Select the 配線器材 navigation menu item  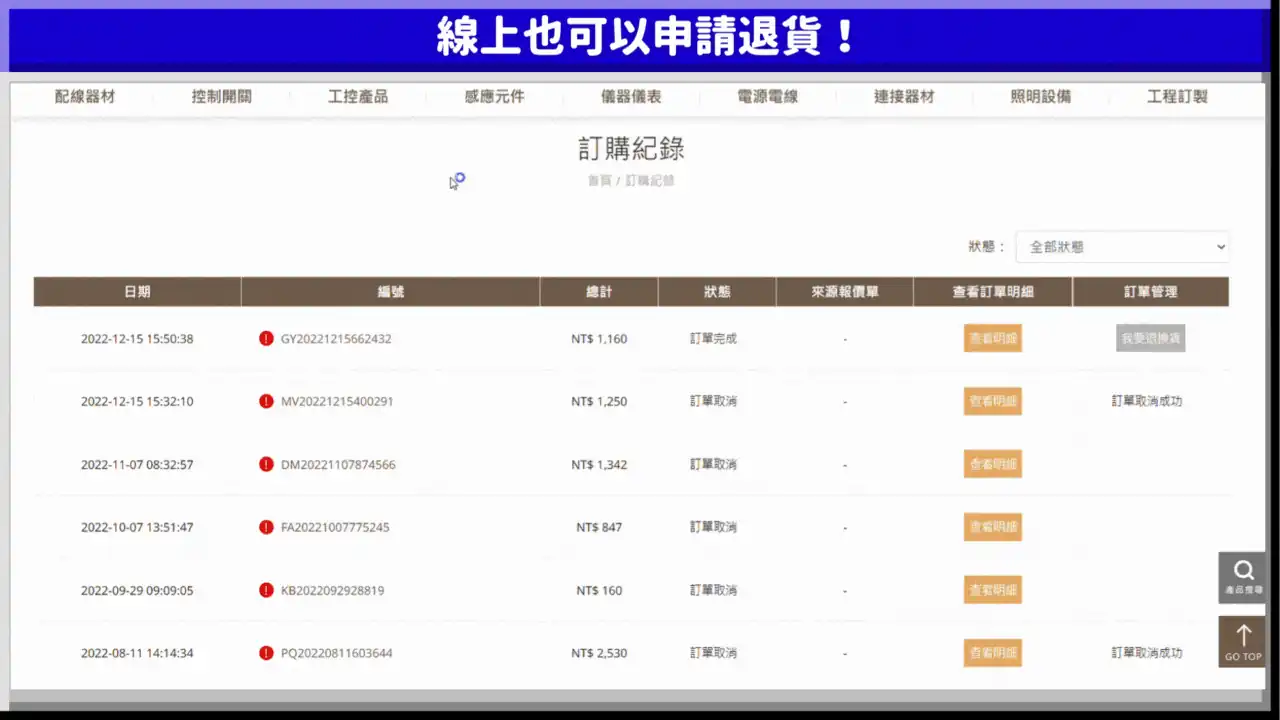pyautogui.click(x=85, y=96)
